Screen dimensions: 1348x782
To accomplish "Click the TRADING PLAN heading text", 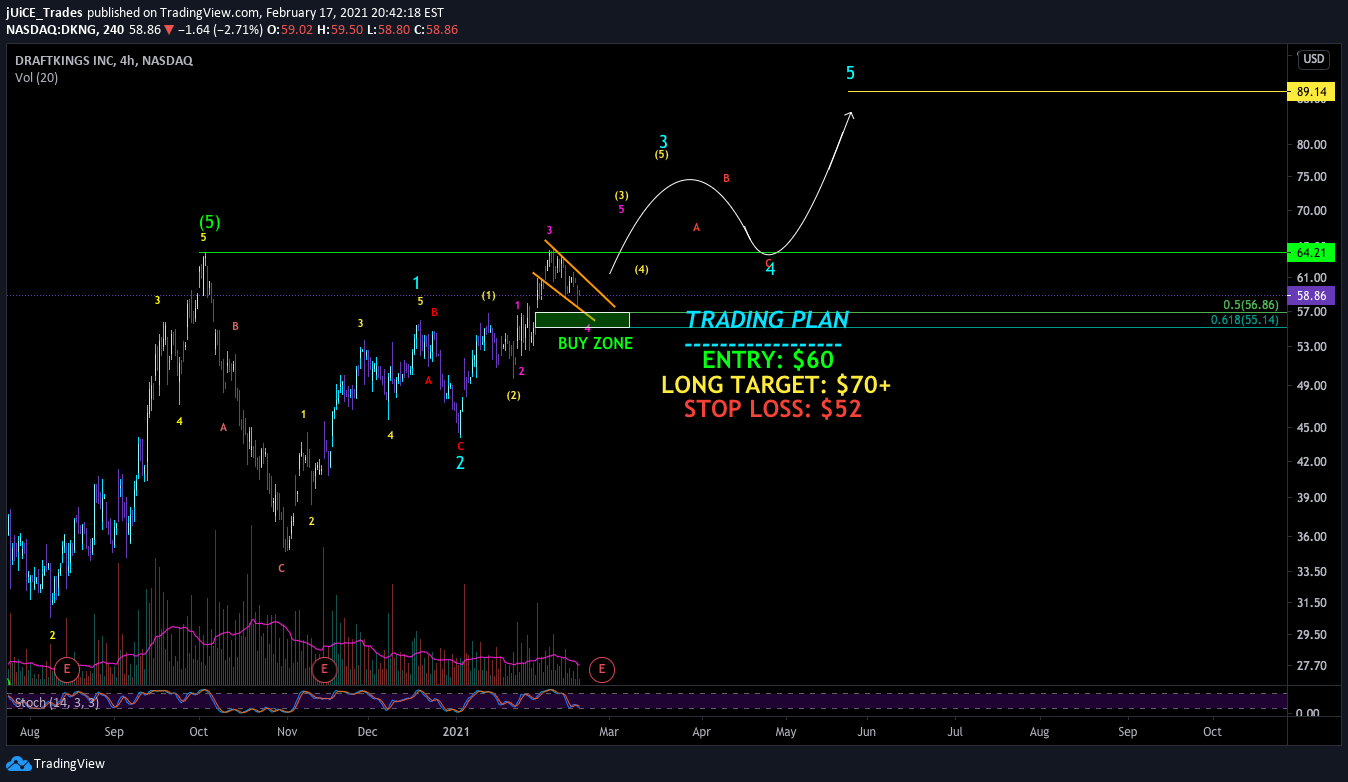I will (x=767, y=320).
